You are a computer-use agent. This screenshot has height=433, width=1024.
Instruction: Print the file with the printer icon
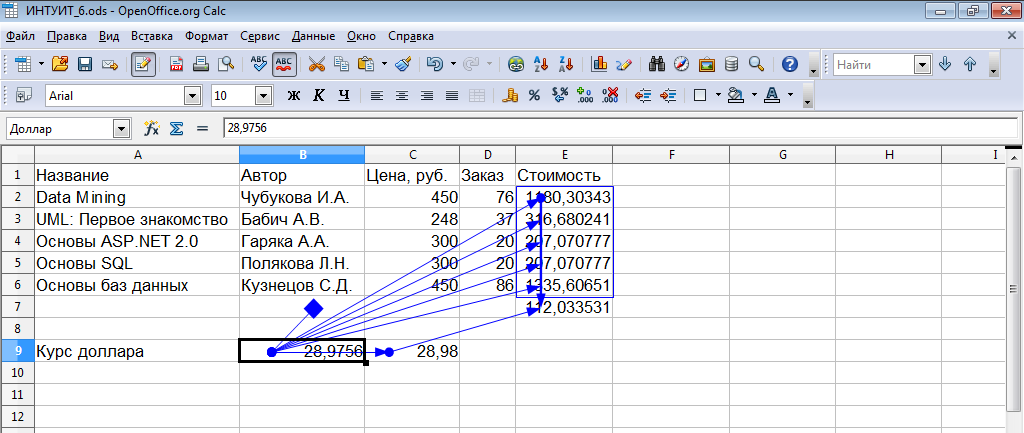click(x=201, y=64)
